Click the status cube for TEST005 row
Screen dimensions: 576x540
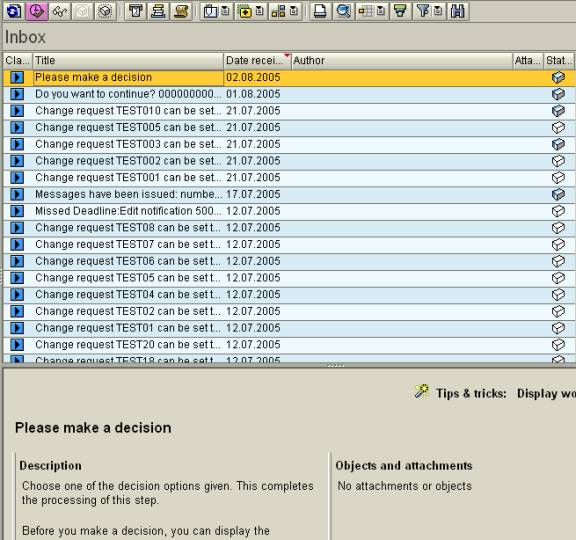pos(558,127)
